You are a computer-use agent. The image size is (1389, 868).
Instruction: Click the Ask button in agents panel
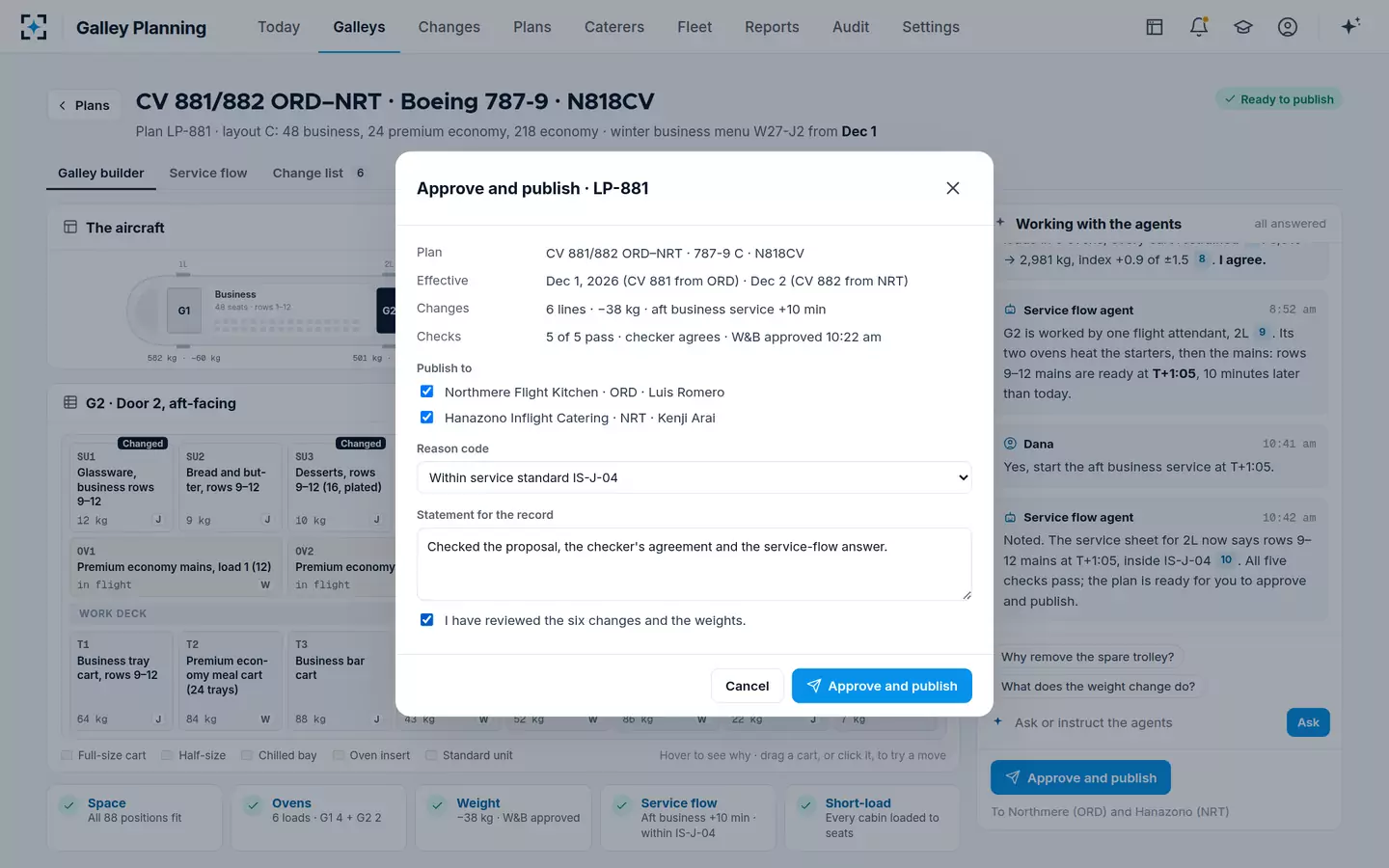tap(1308, 722)
